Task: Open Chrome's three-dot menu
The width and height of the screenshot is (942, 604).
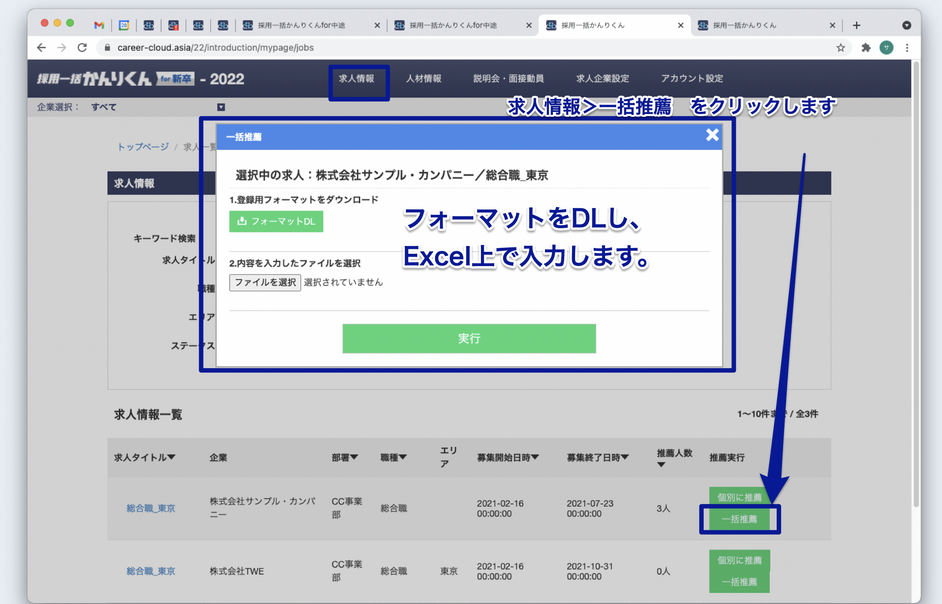Action: pos(905,47)
